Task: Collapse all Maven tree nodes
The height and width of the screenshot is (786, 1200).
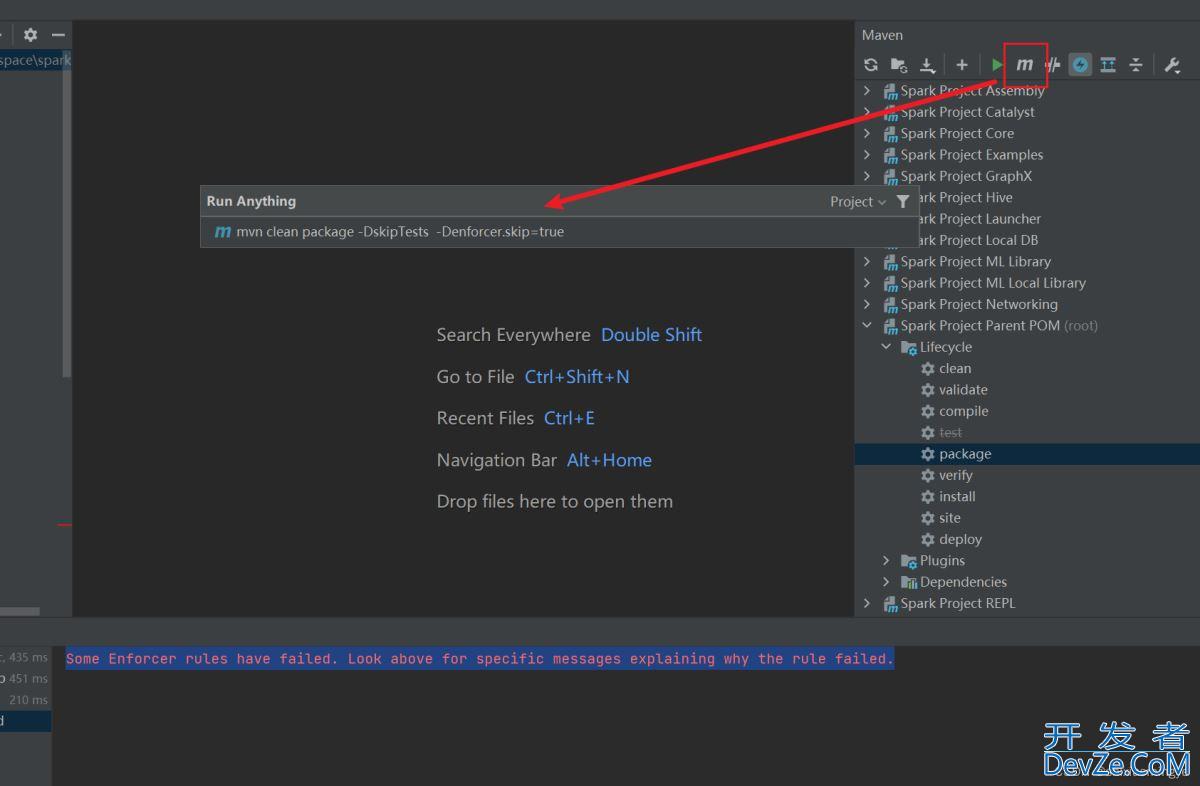Action: point(1136,65)
